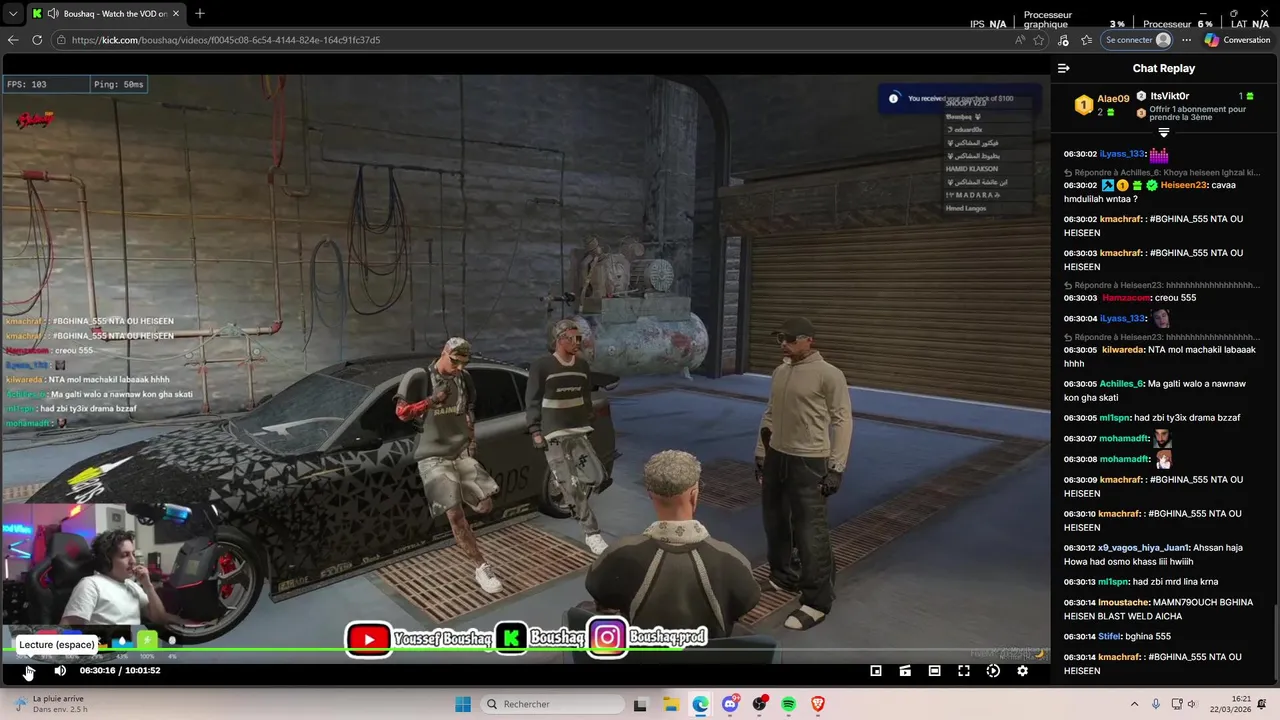Click Achilles_6 username in chat
This screenshot has width=1280, height=720.
click(x=1121, y=384)
